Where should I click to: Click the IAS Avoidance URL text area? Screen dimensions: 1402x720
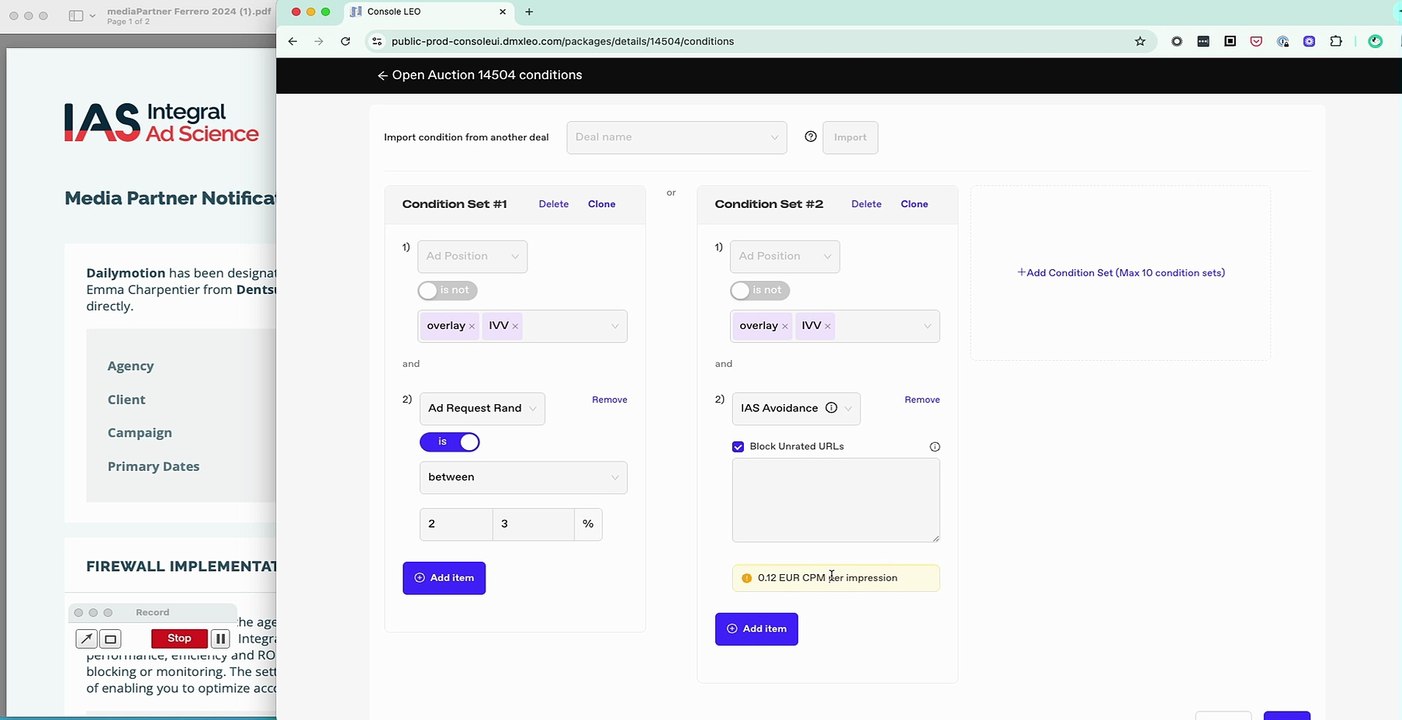click(836, 500)
